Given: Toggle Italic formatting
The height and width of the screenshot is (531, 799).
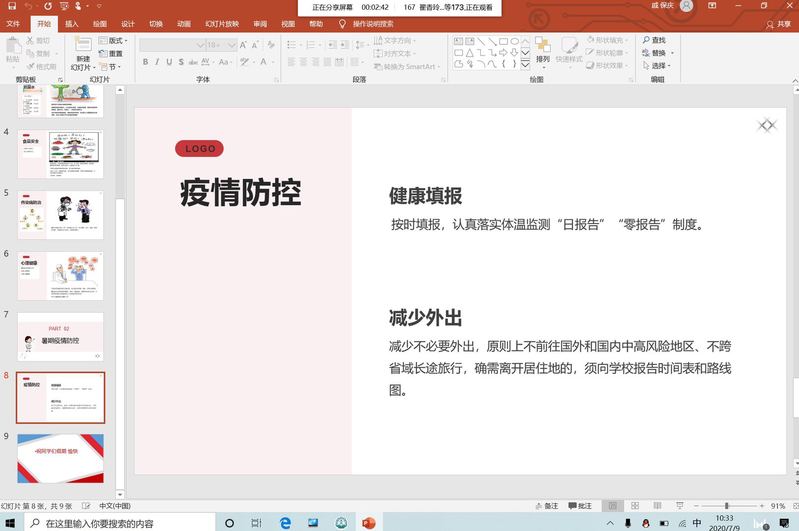Looking at the screenshot, I should coord(158,62).
